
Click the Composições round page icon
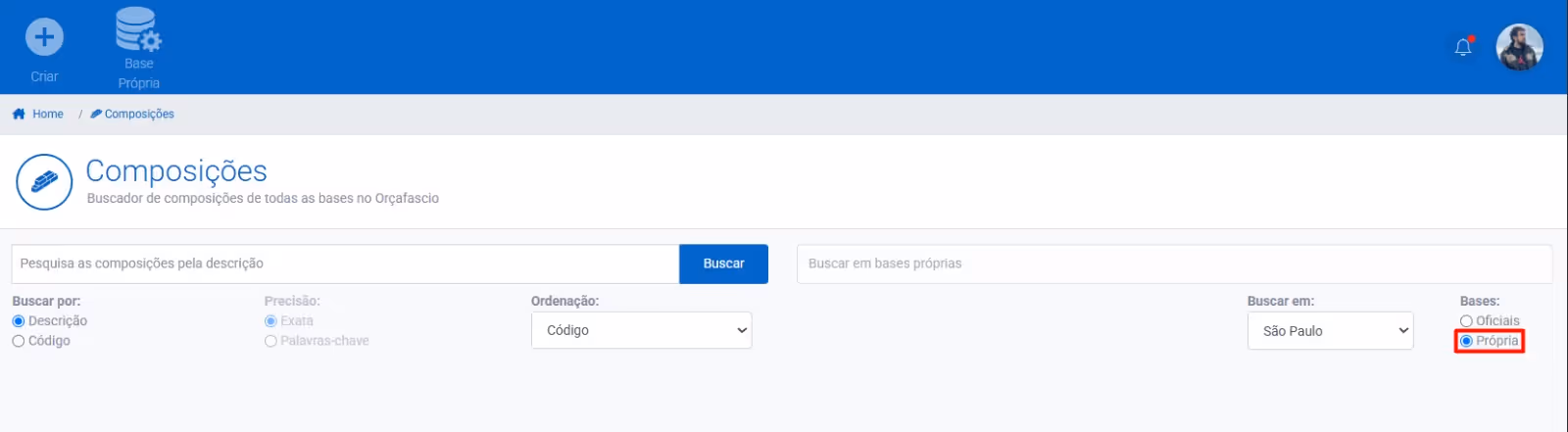point(44,182)
